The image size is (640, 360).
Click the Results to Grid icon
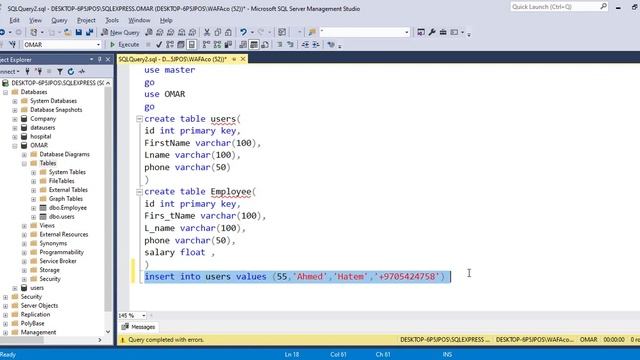pos(254,44)
